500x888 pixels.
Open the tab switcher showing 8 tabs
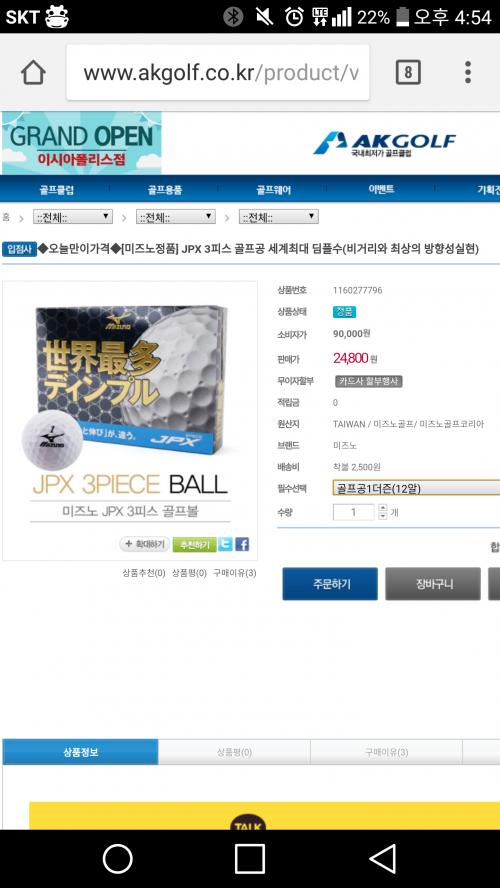408,72
